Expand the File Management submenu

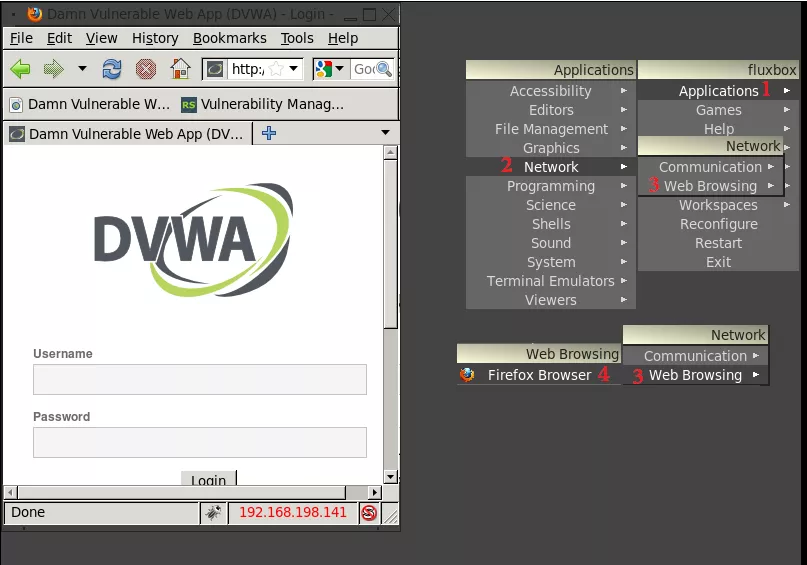point(551,129)
